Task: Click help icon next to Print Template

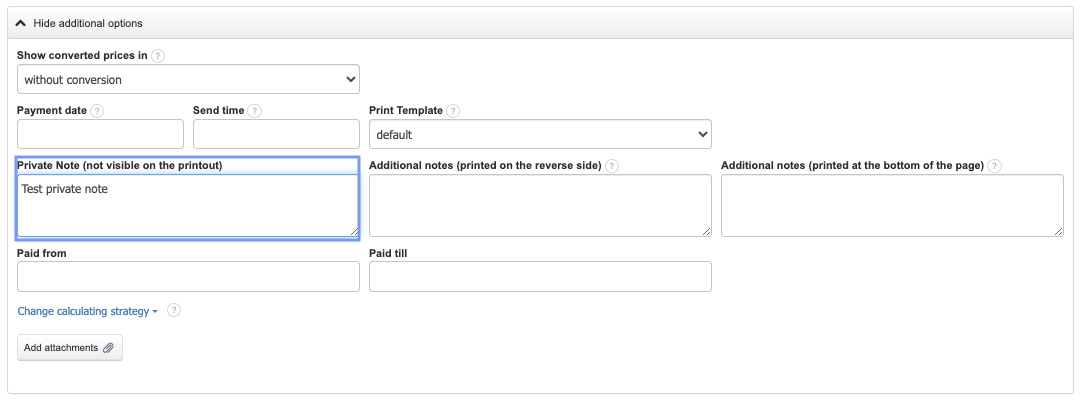Action: pos(453,111)
